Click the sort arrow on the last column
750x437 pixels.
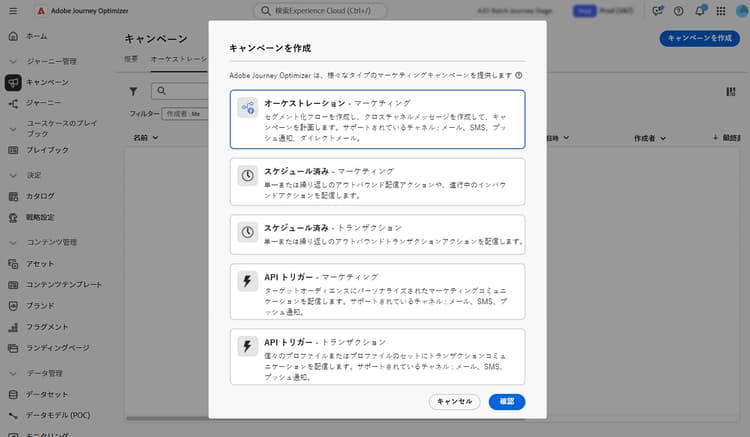tap(715, 138)
